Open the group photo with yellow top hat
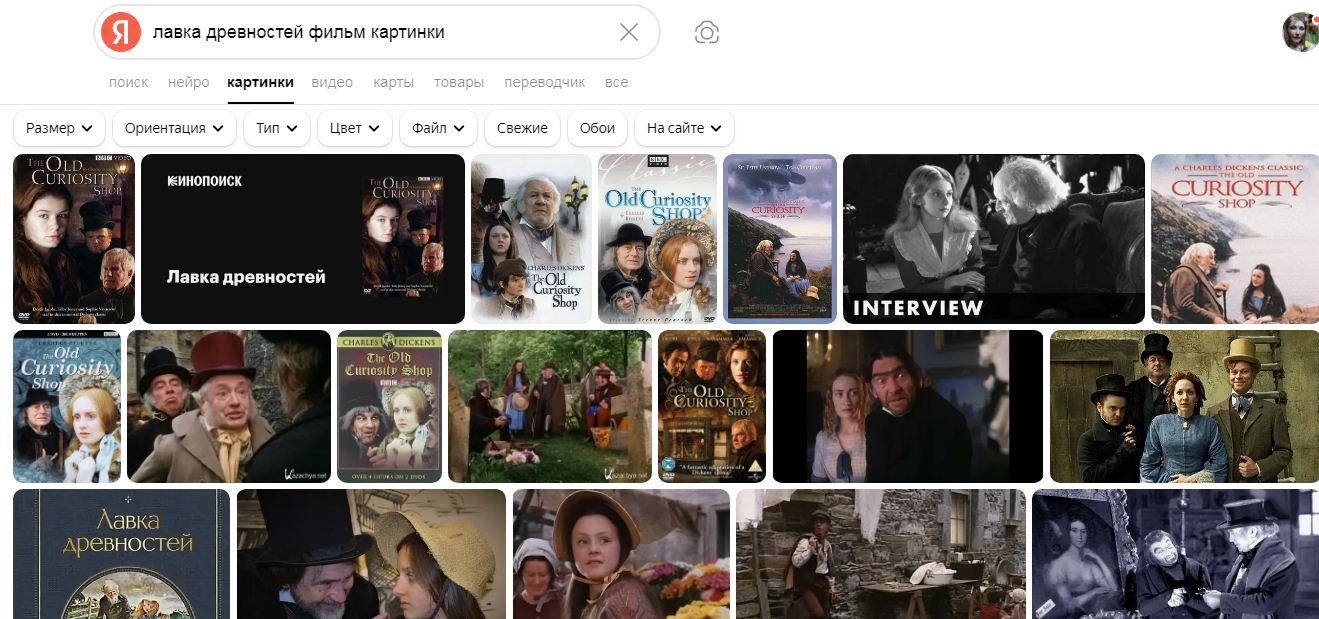Screen dimensions: 1319x619 click(1184, 406)
